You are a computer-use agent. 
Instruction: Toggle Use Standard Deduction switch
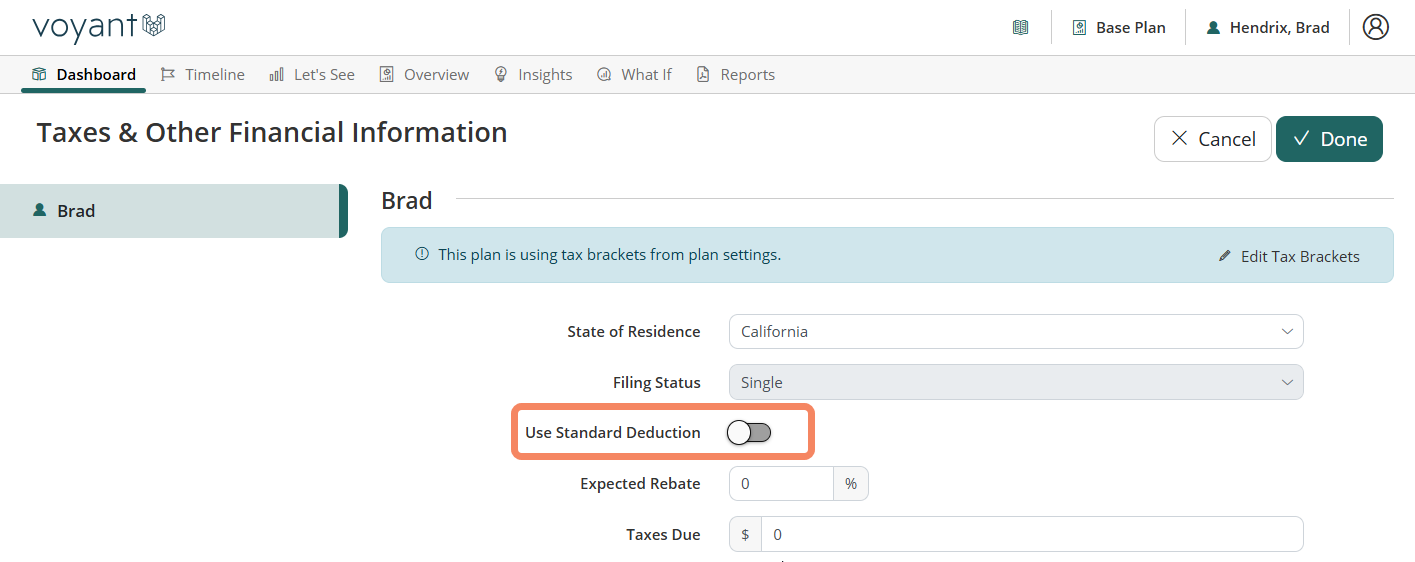pyautogui.click(x=749, y=432)
